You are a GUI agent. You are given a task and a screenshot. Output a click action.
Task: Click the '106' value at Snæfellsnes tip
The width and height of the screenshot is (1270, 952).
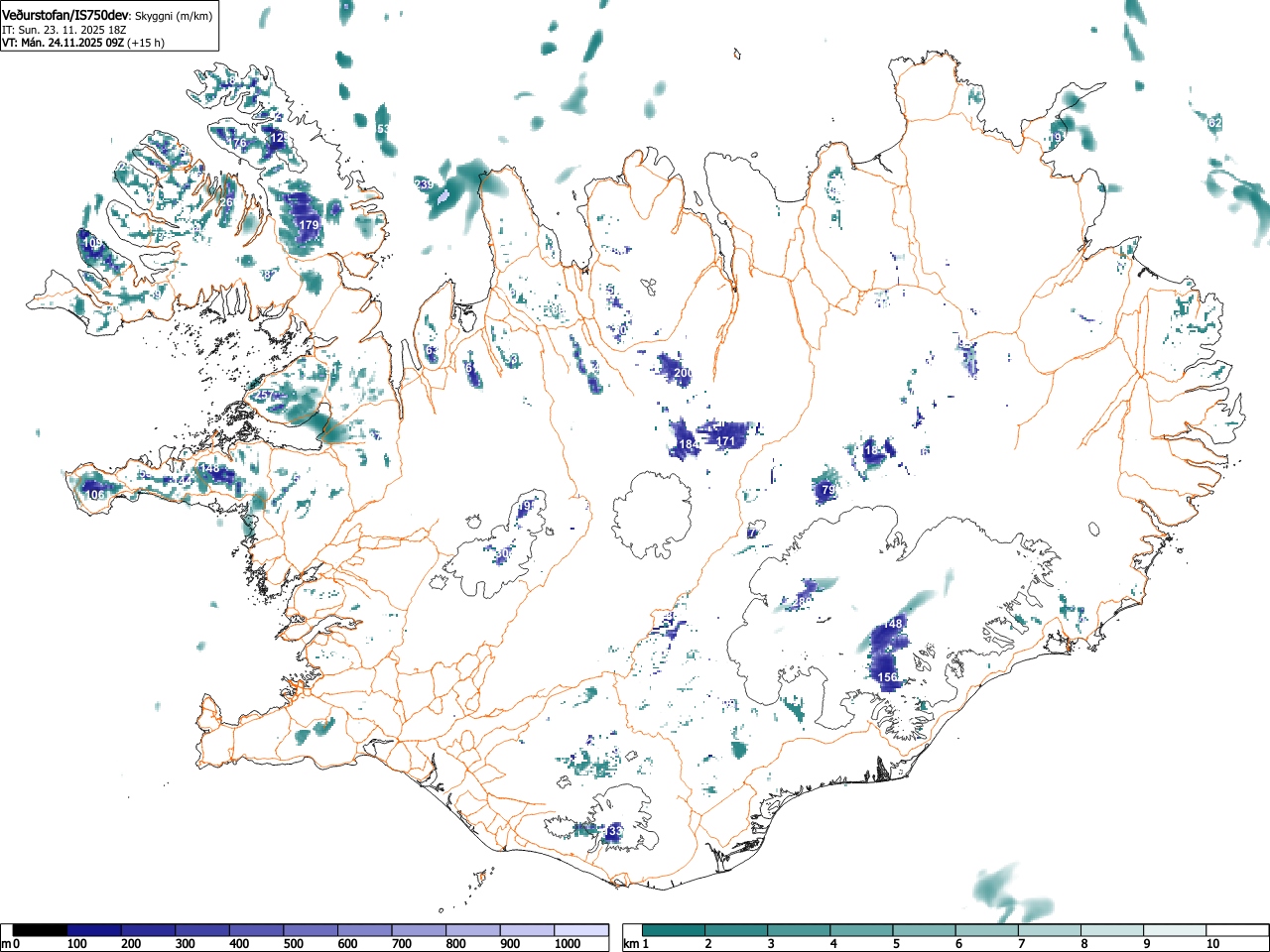95,496
